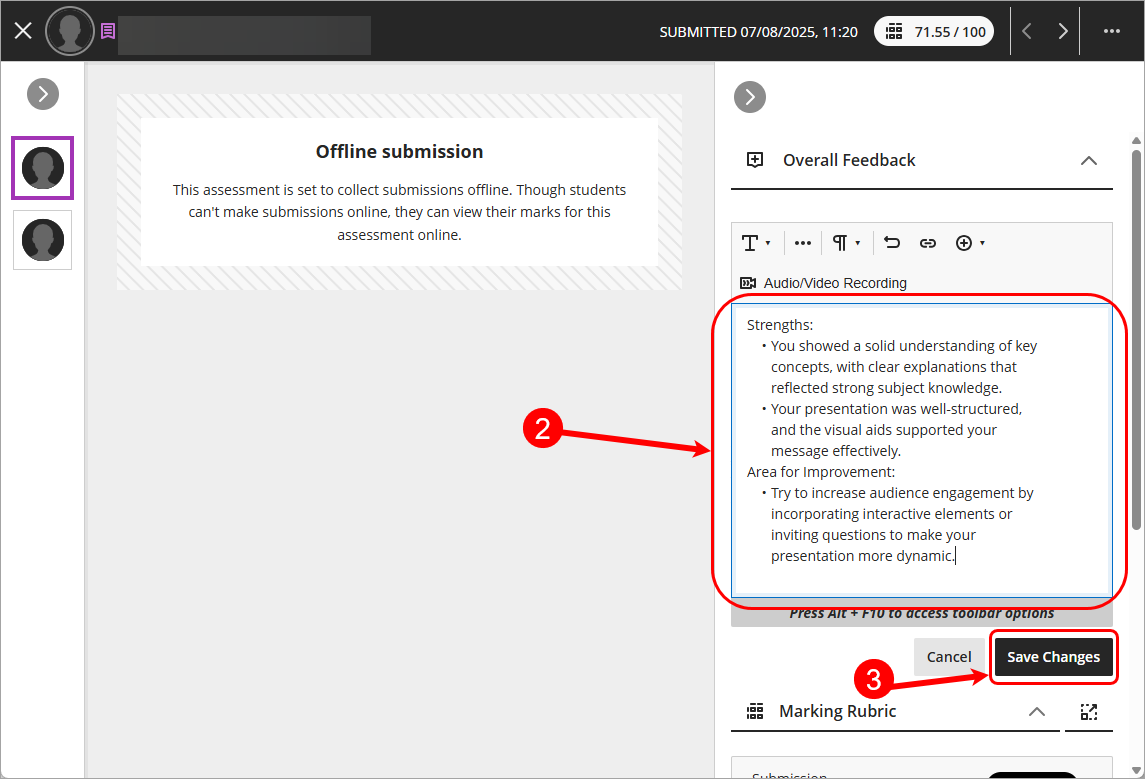Image resolution: width=1145 pixels, height=779 pixels.
Task: Close the submission view with X
Action: (x=23, y=31)
